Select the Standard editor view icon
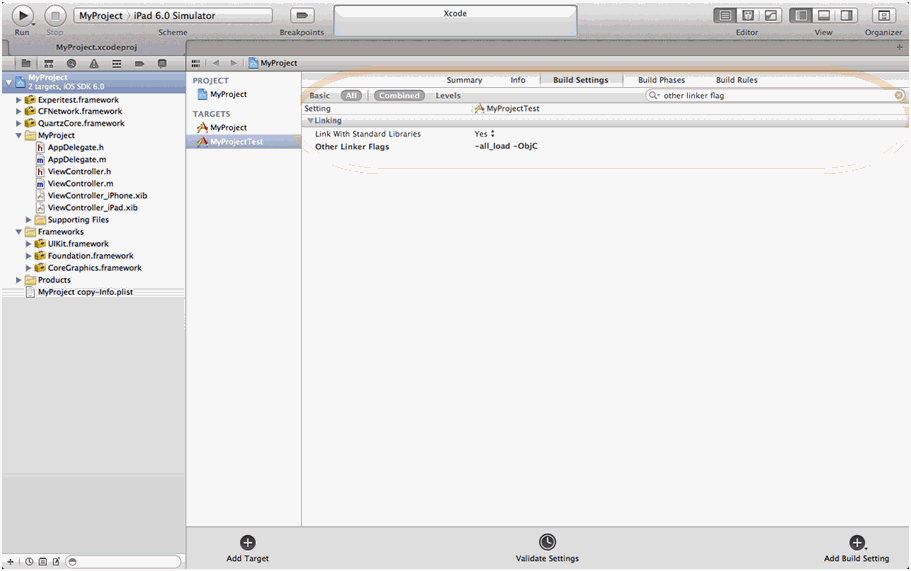The width and height of the screenshot is (911, 571). click(725, 16)
